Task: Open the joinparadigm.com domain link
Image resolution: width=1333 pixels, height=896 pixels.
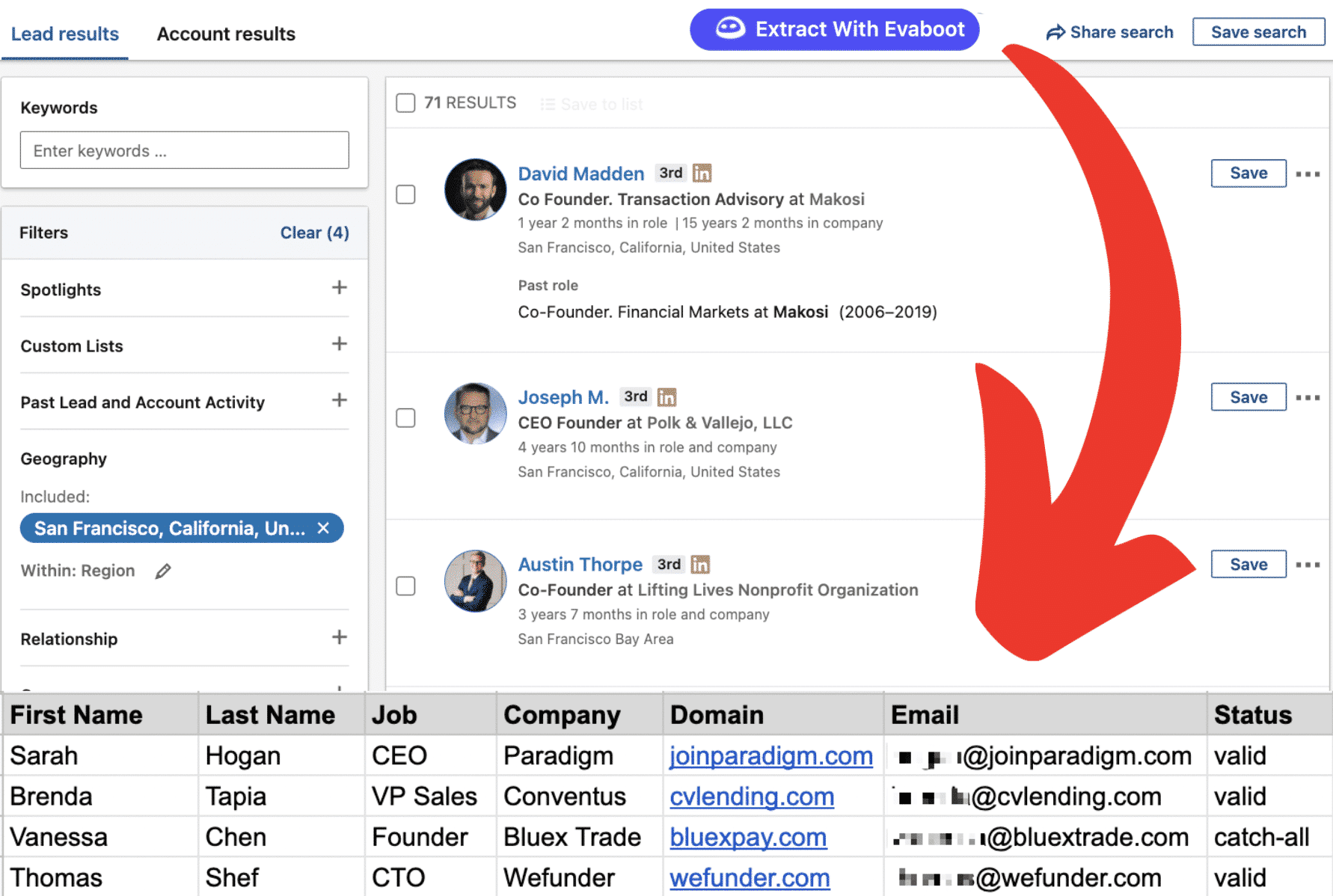Action: 771,755
